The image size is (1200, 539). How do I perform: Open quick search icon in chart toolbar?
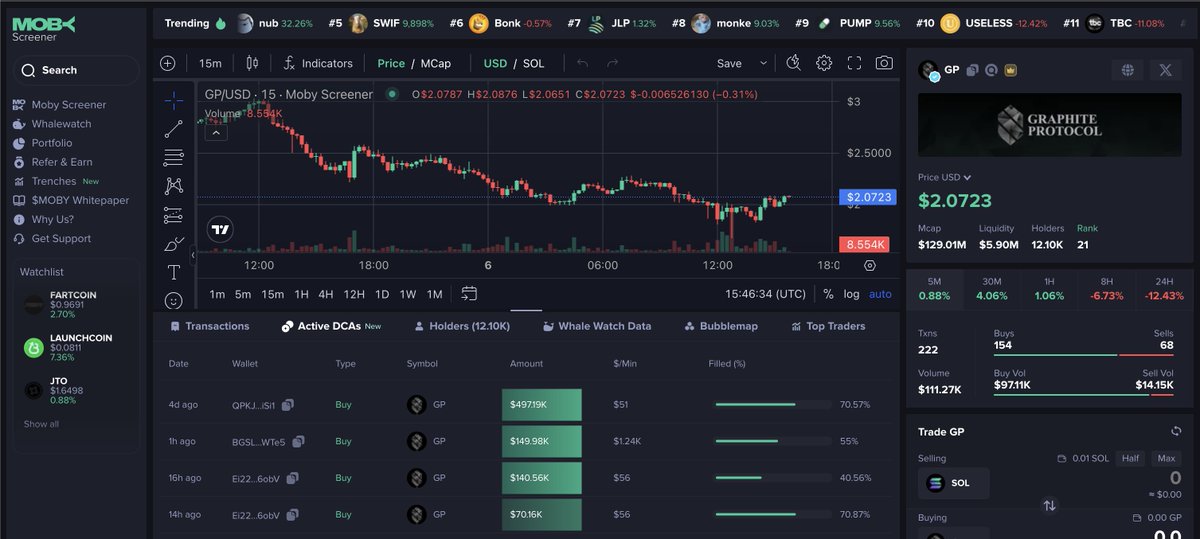pyautogui.click(x=793, y=63)
